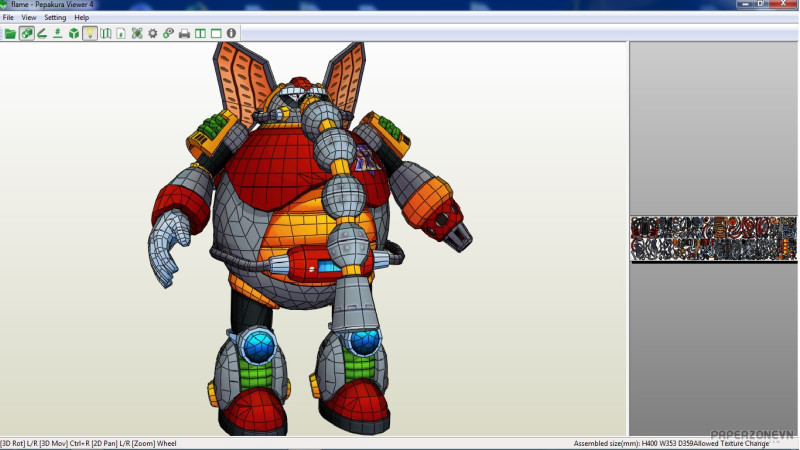Viewport: 800px width, 450px height.
Task: Switch to the single-pane view icon
Action: click(x=216, y=34)
